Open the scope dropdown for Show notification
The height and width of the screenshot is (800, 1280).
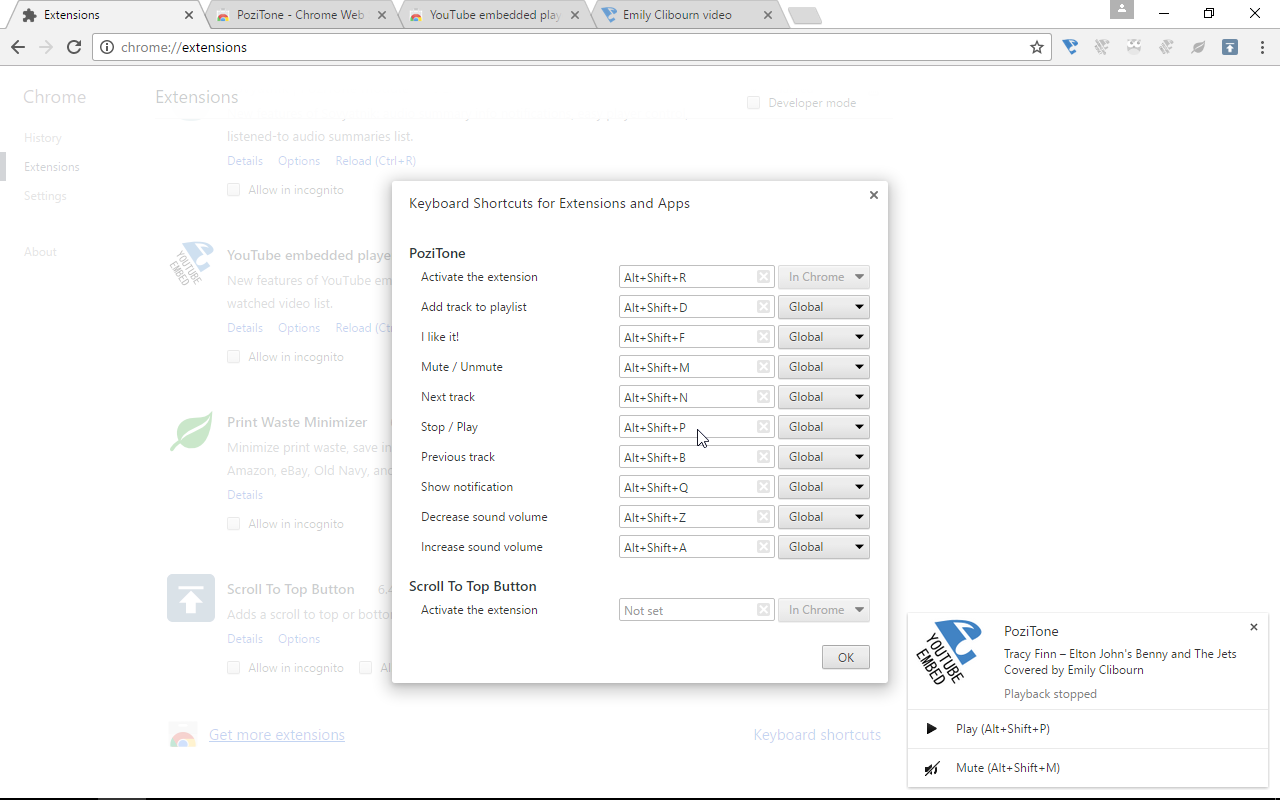(824, 487)
